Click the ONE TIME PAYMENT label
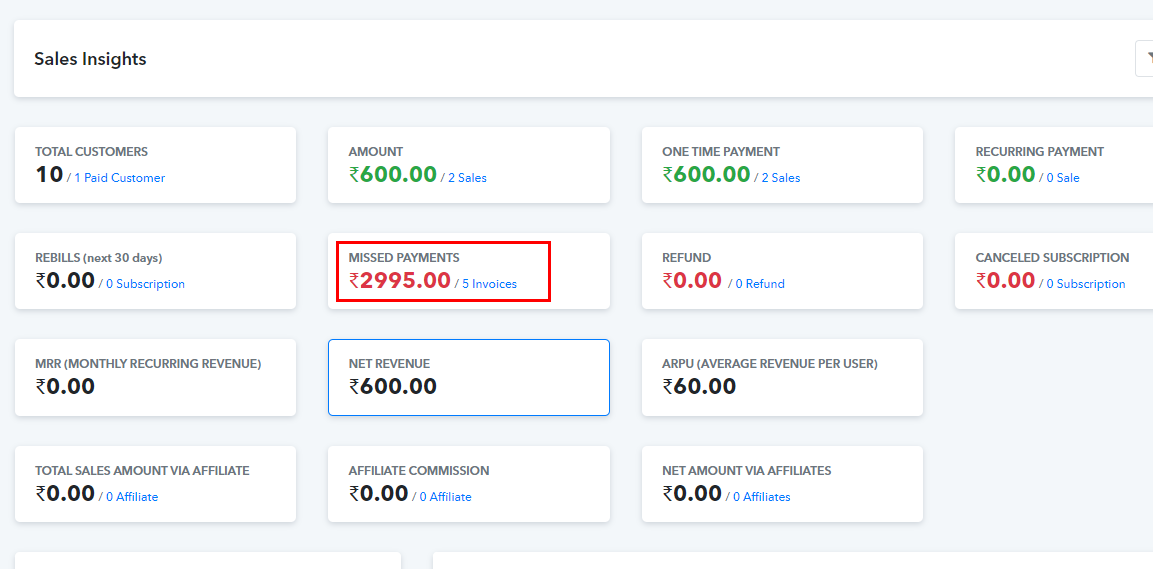The width and height of the screenshot is (1153, 569). (x=721, y=152)
